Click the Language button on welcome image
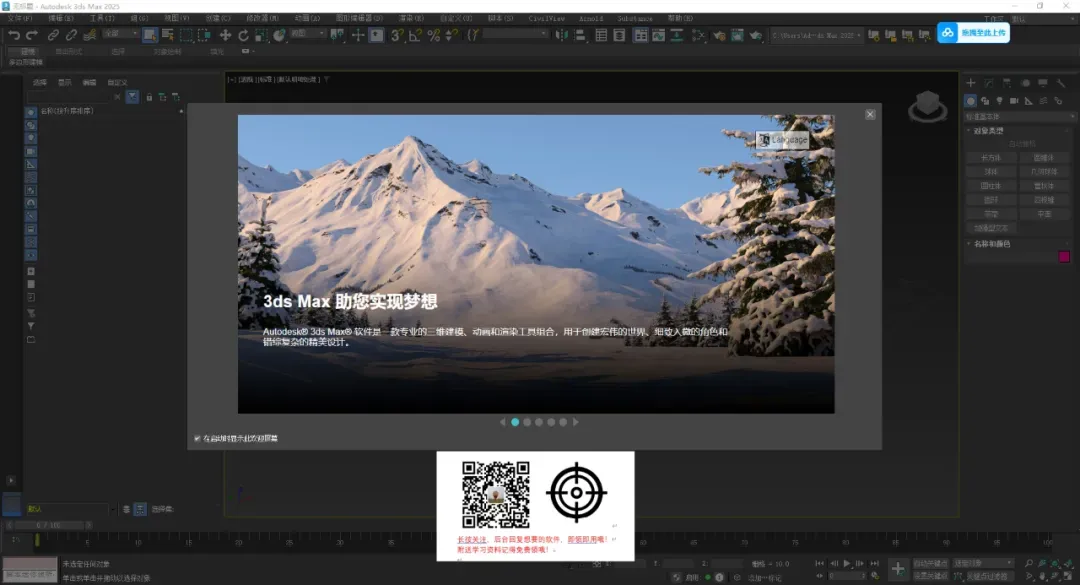Screen dimensions: 1080x585 (x=782, y=140)
